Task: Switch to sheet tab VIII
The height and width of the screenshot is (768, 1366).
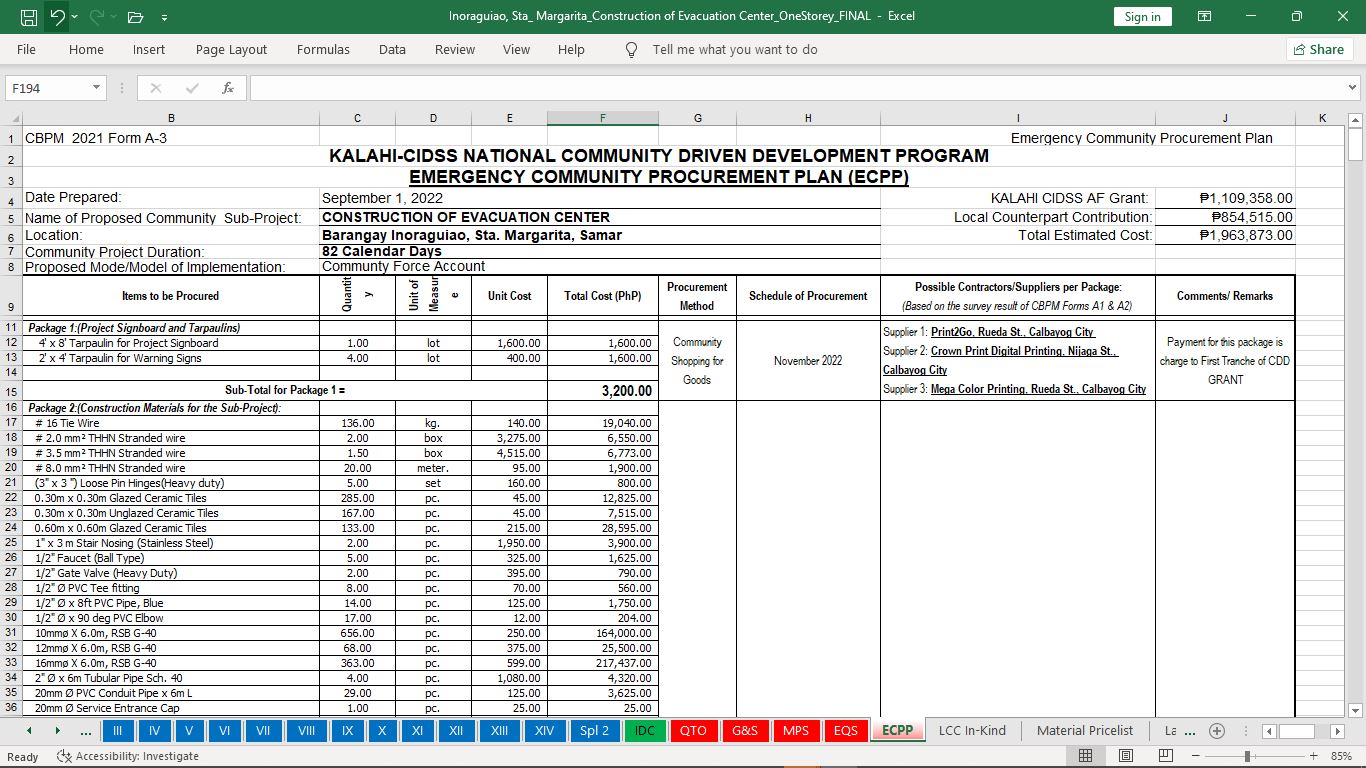Action: tap(306, 731)
